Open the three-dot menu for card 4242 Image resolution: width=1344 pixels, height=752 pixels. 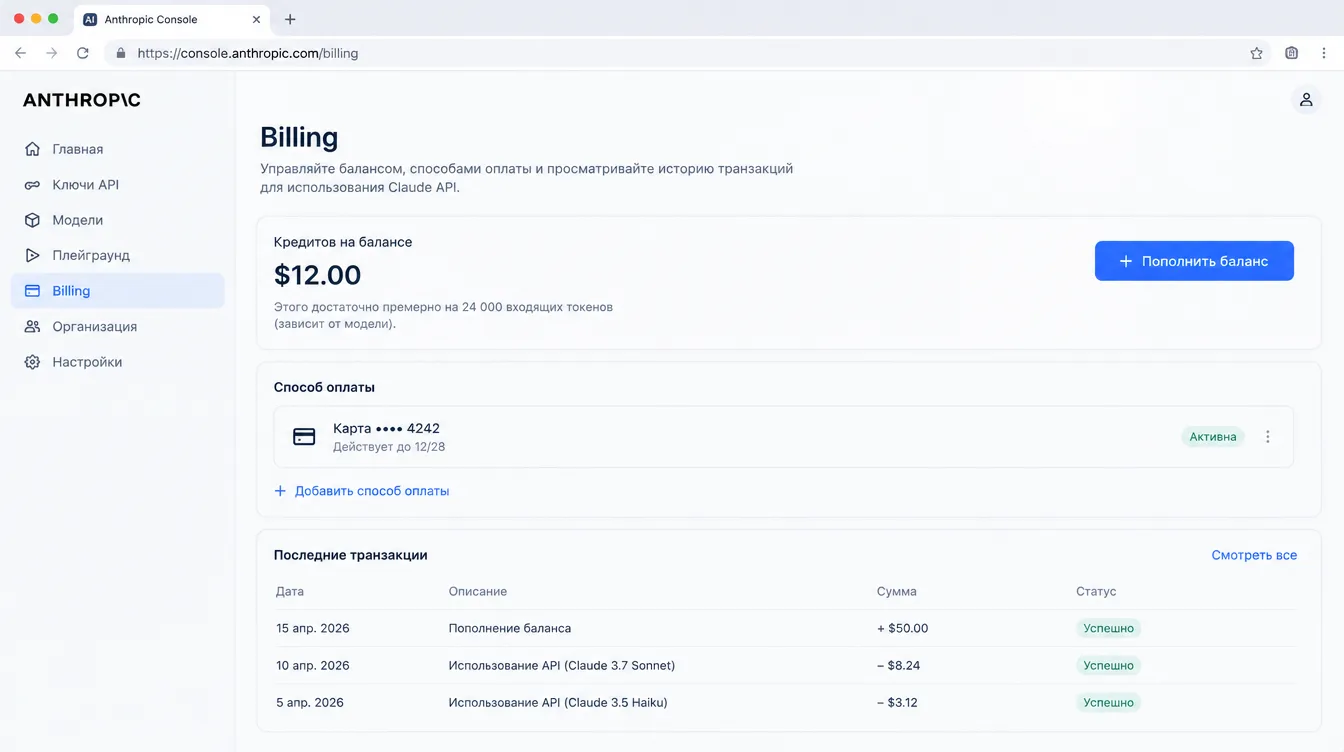pyautogui.click(x=1268, y=437)
